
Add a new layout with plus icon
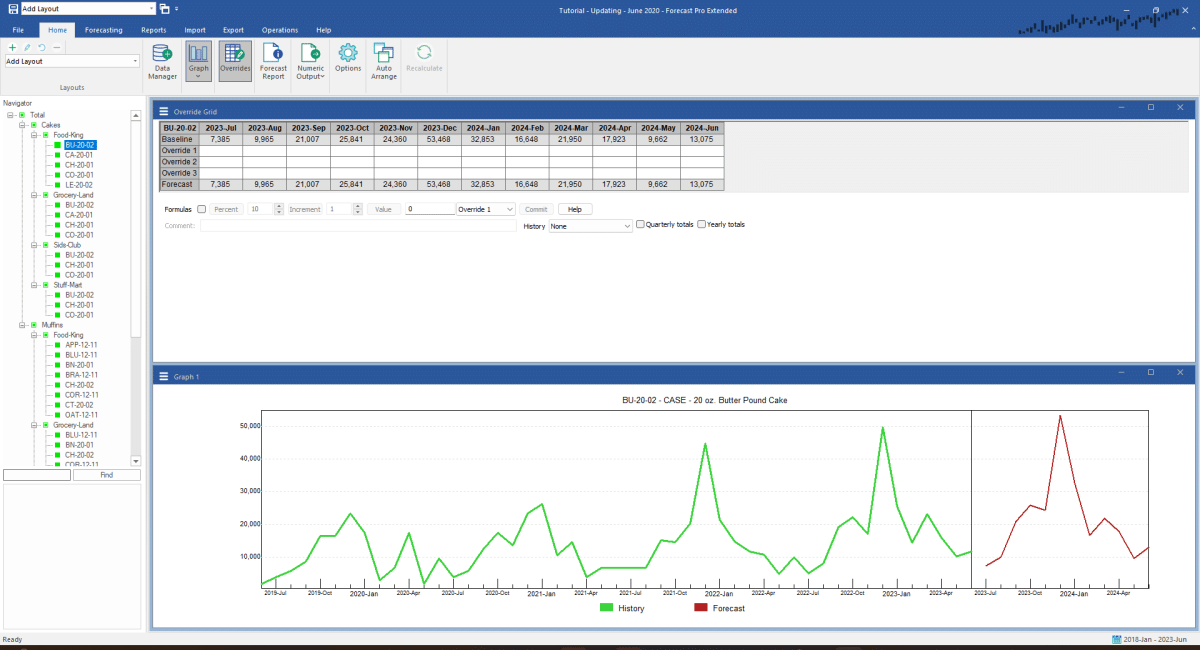[12, 47]
